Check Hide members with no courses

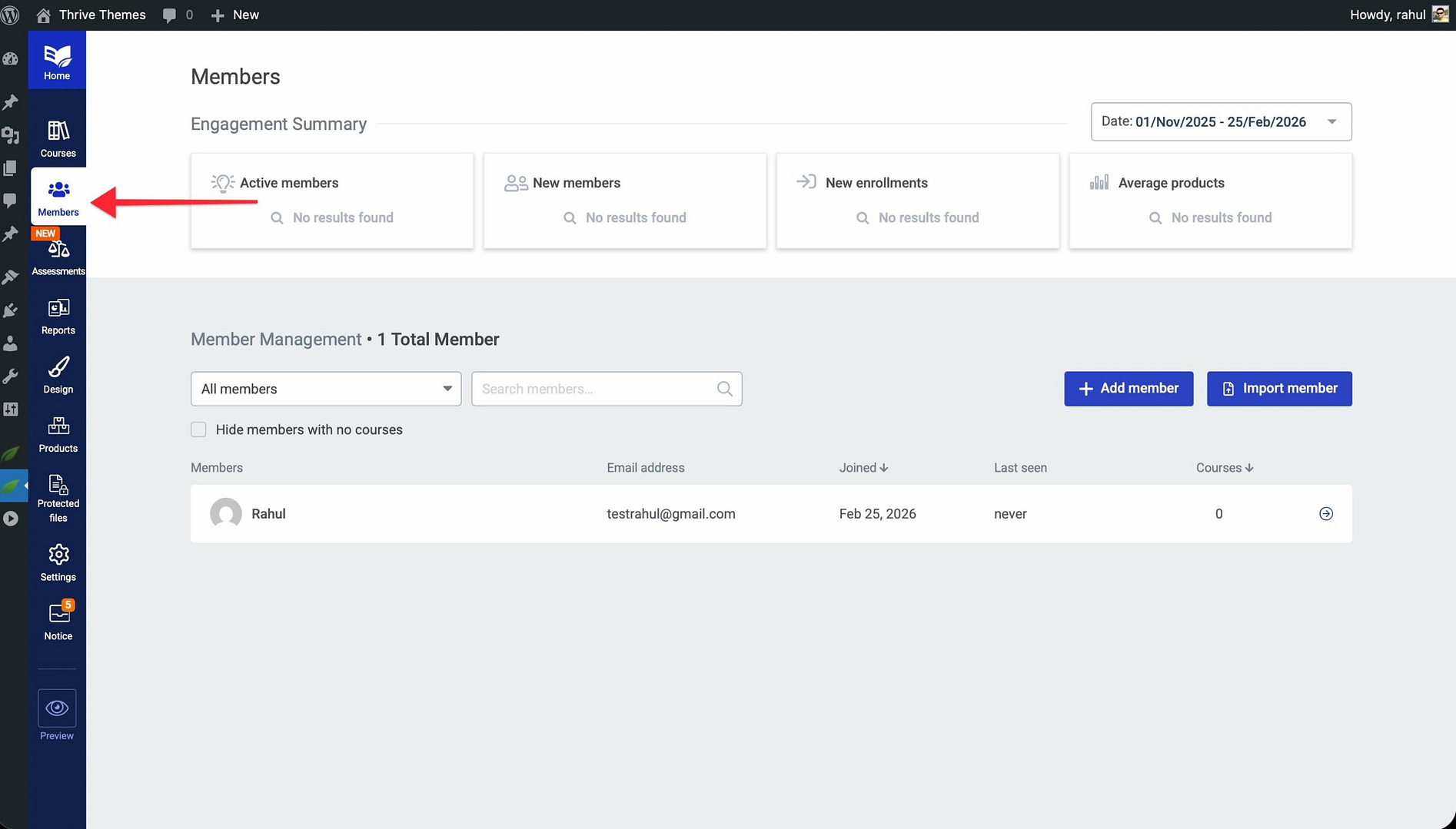coord(198,429)
